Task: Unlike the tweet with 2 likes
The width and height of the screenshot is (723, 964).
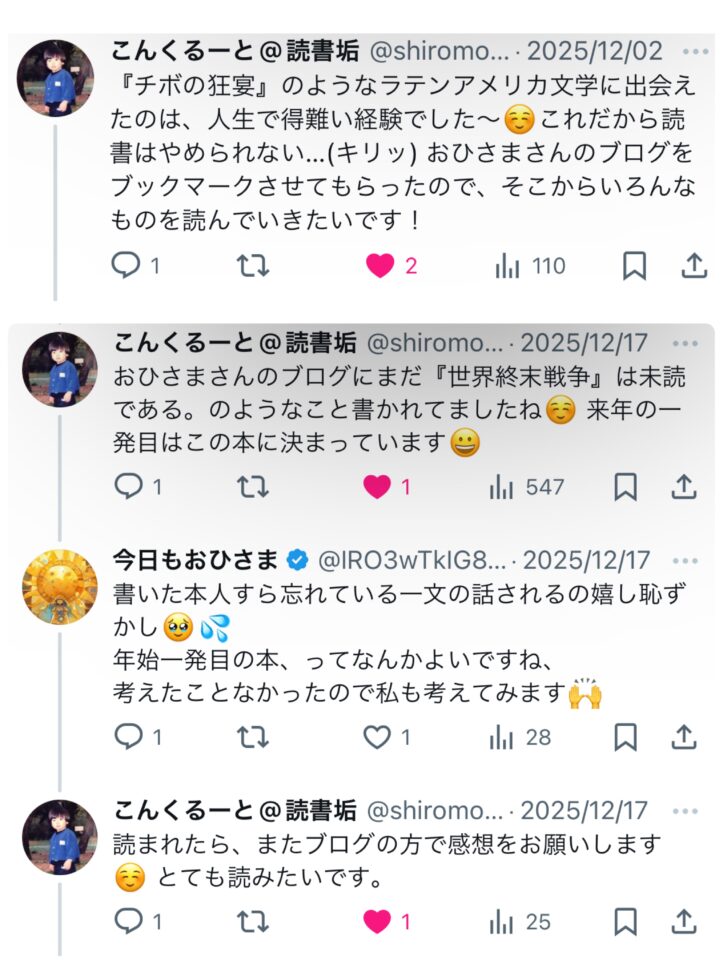Action: (x=380, y=266)
